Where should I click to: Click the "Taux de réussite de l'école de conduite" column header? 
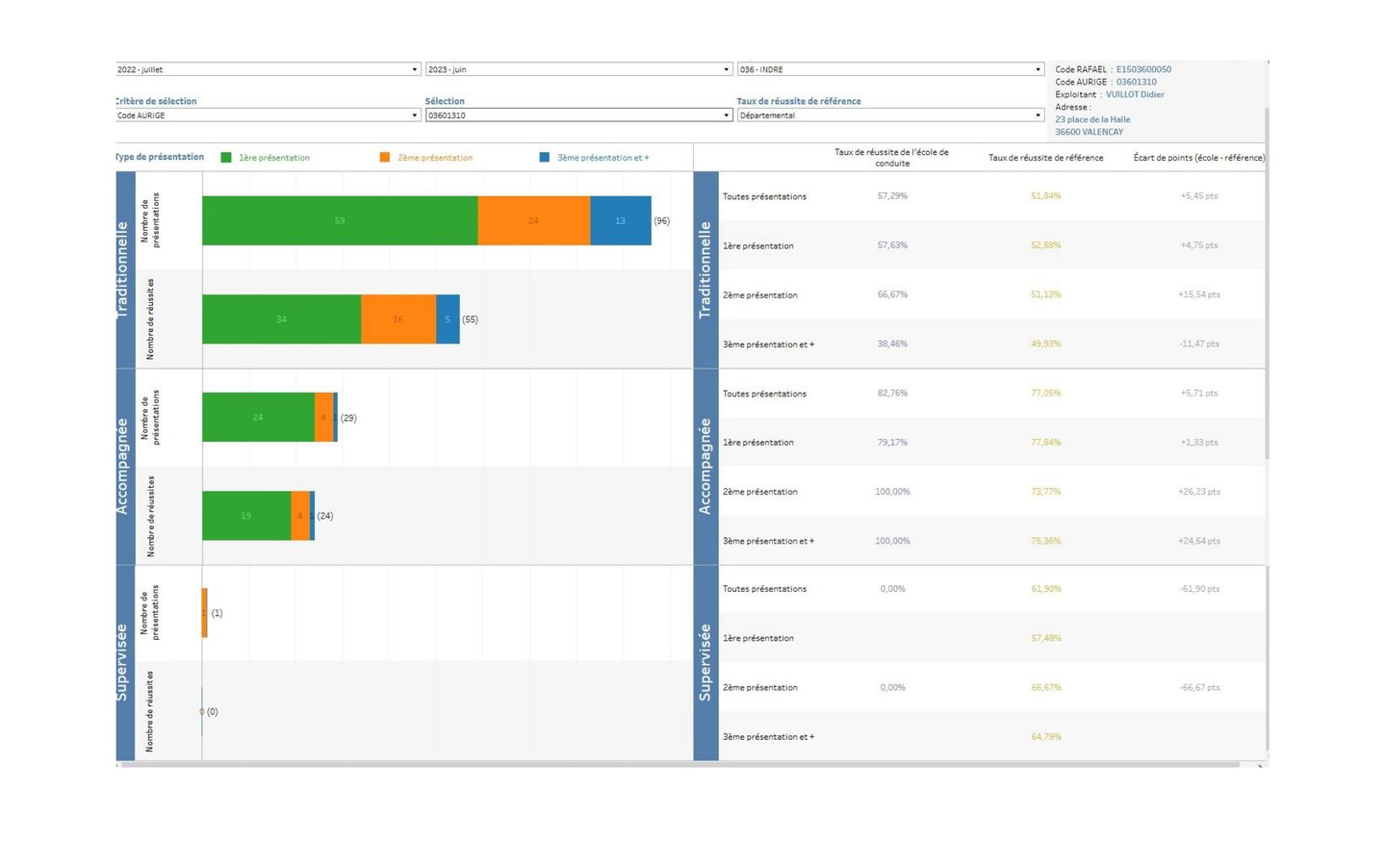892,158
